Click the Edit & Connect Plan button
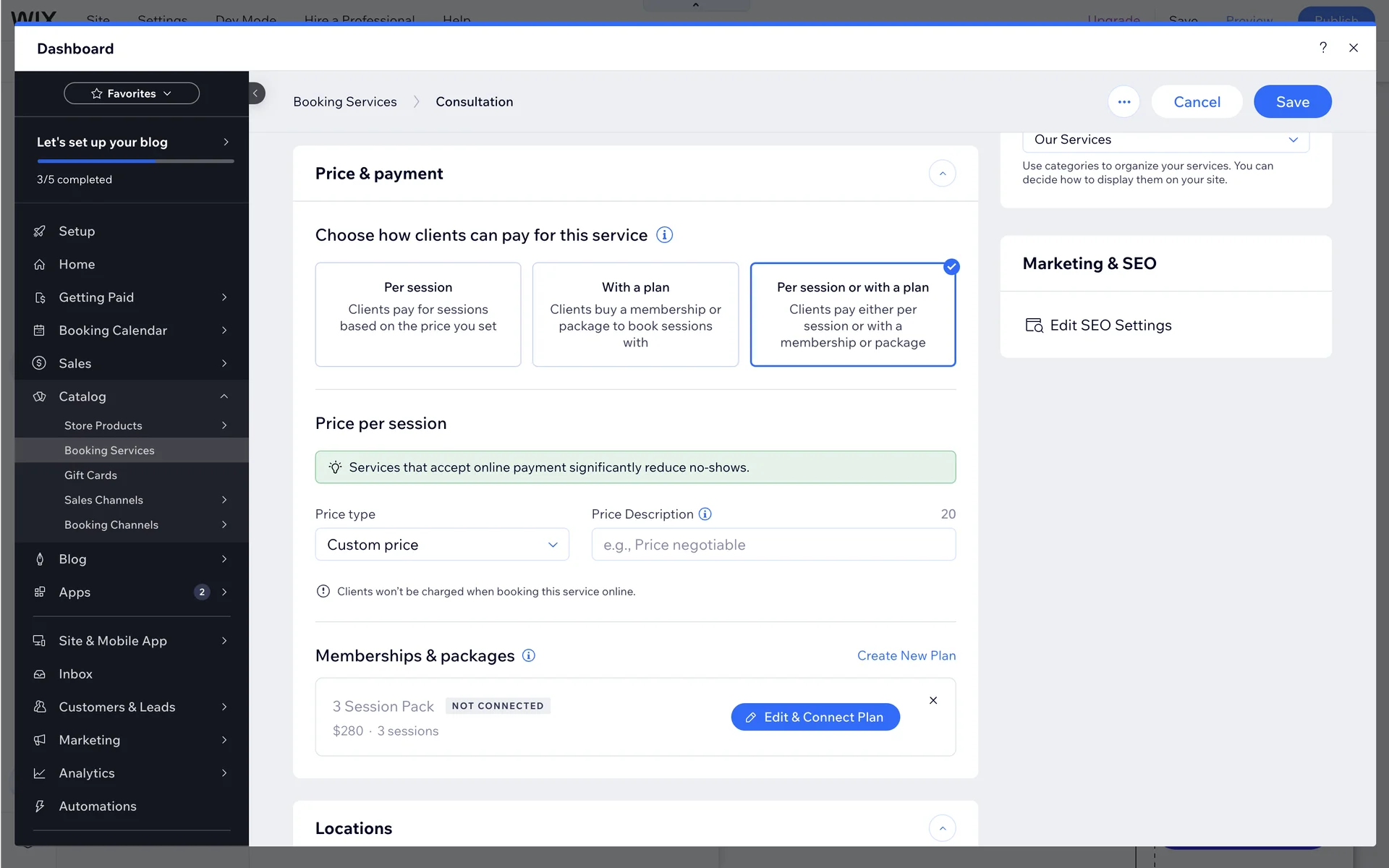This screenshot has height=868, width=1389. click(x=815, y=717)
